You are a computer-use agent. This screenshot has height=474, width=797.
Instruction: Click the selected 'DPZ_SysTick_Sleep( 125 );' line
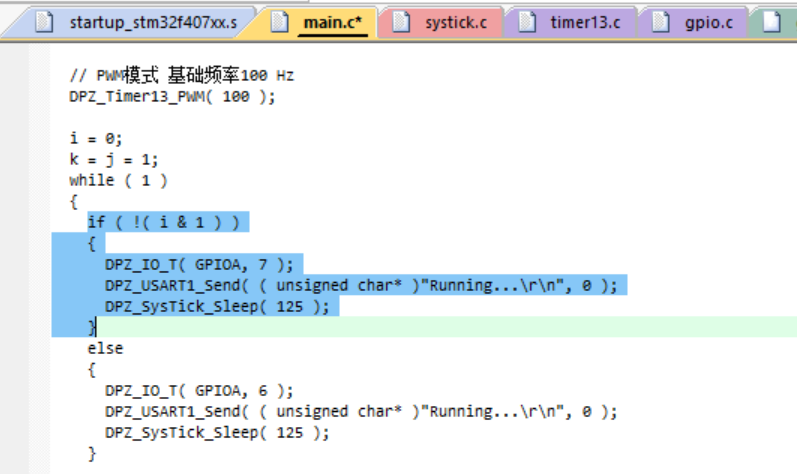[217, 306]
